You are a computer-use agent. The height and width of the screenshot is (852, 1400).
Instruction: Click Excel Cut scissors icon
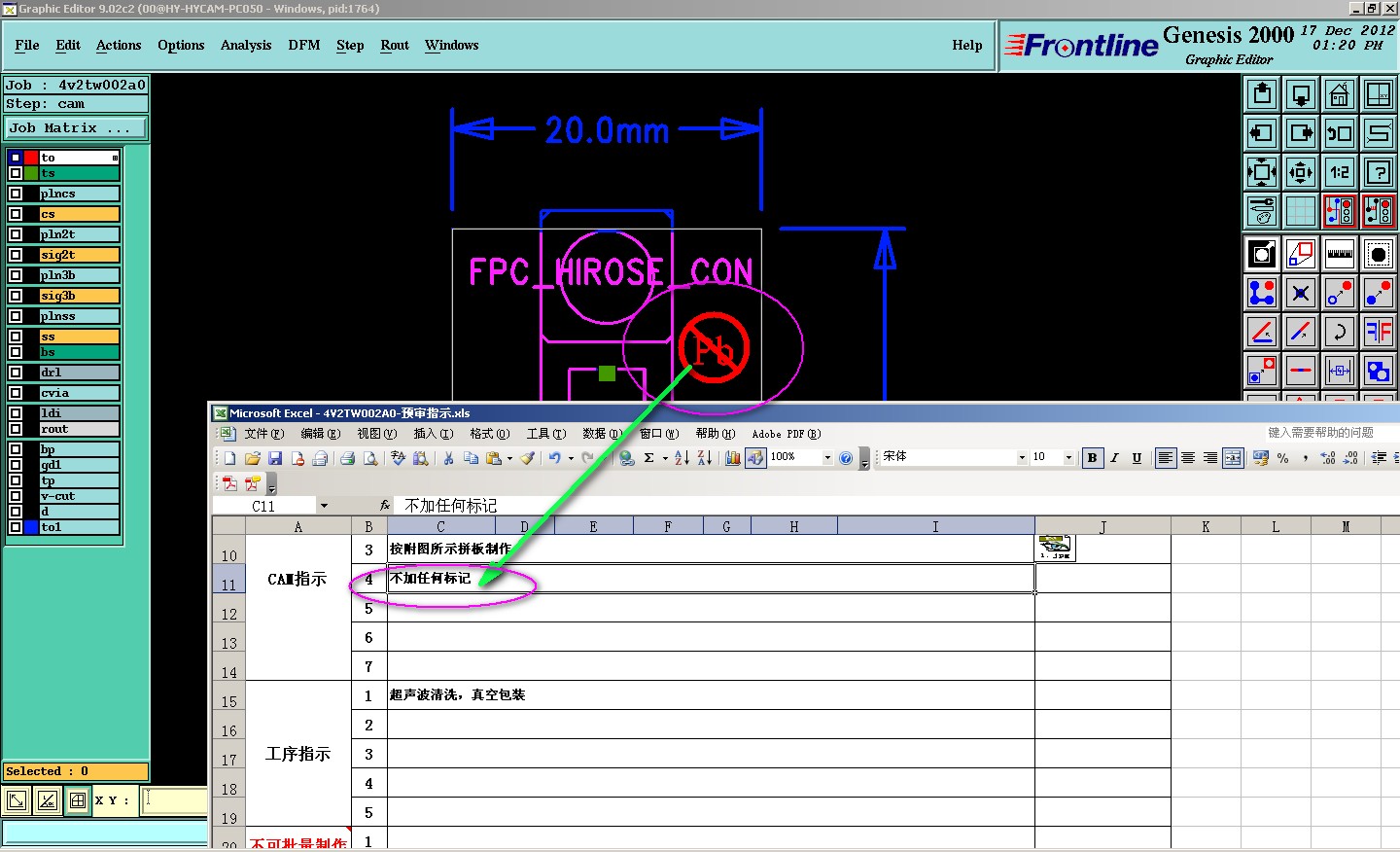[x=448, y=457]
